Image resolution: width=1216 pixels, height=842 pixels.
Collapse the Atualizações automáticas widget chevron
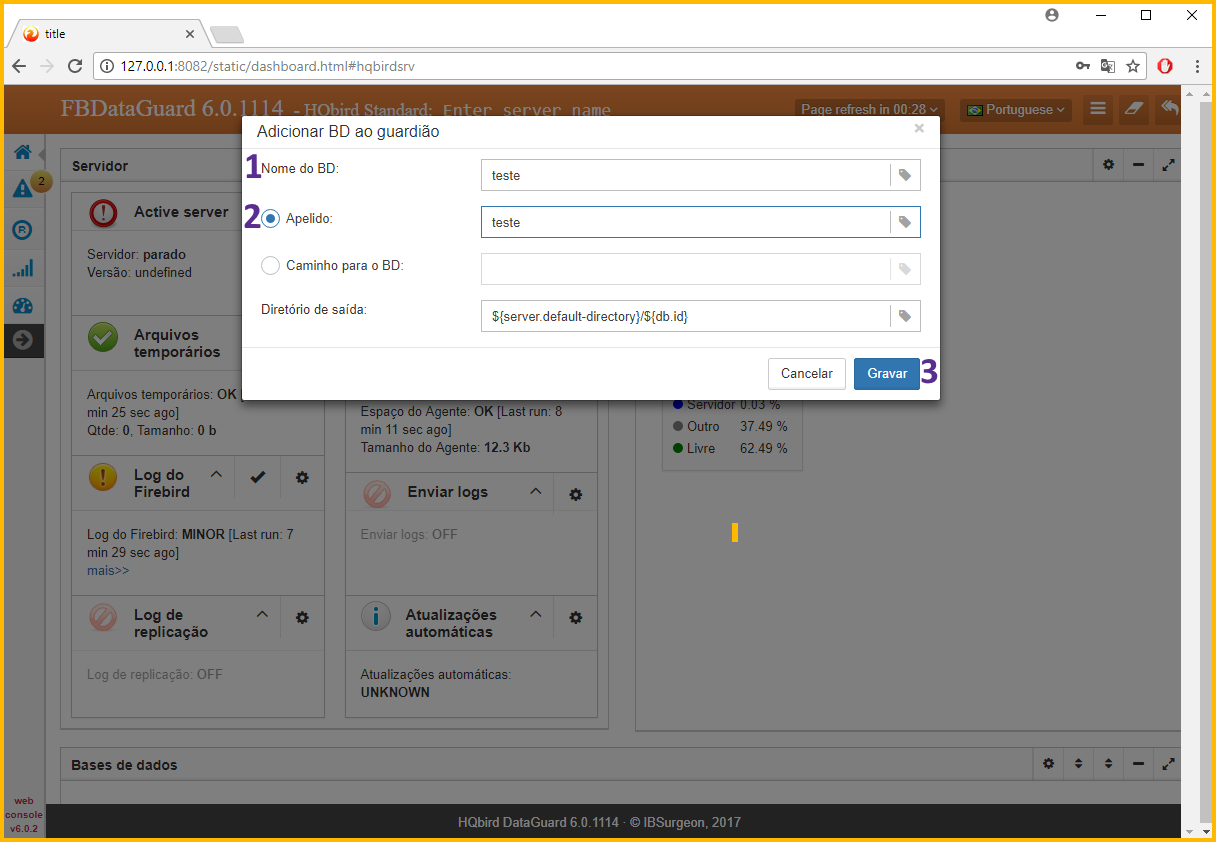[535, 614]
